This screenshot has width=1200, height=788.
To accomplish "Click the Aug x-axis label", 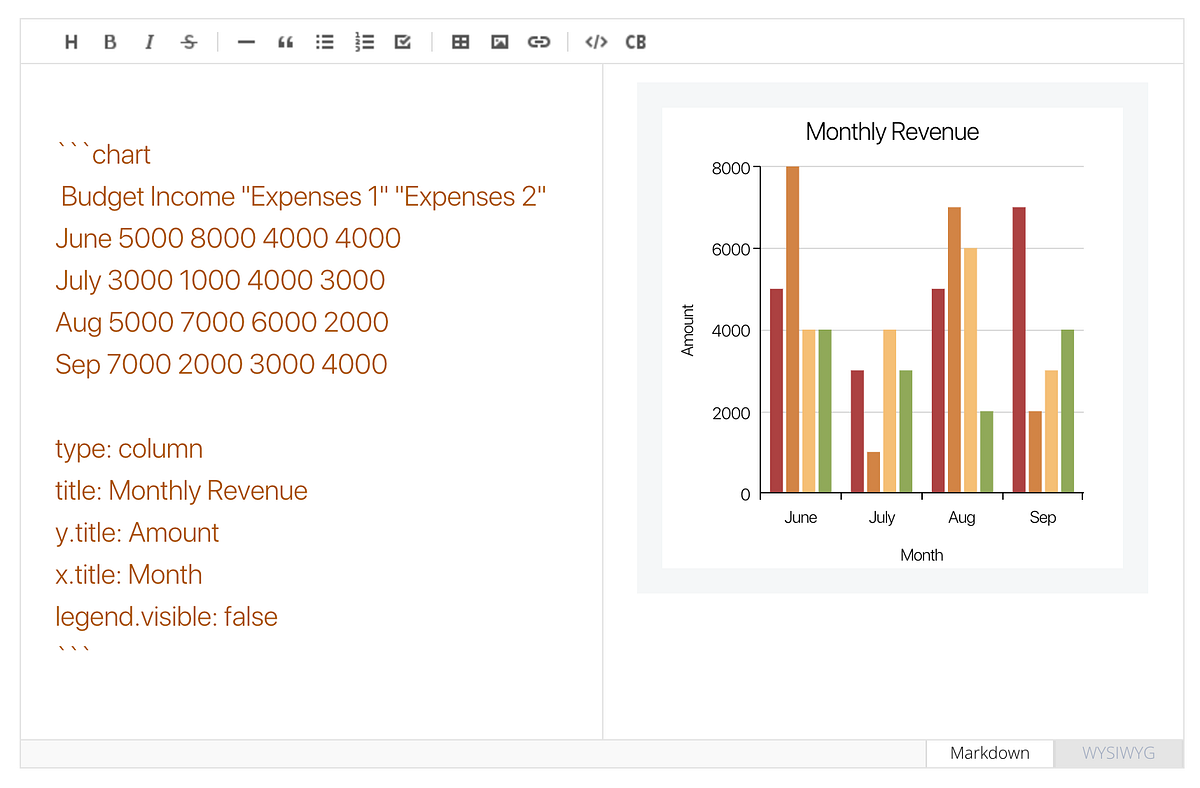I will pyautogui.click(x=962, y=518).
